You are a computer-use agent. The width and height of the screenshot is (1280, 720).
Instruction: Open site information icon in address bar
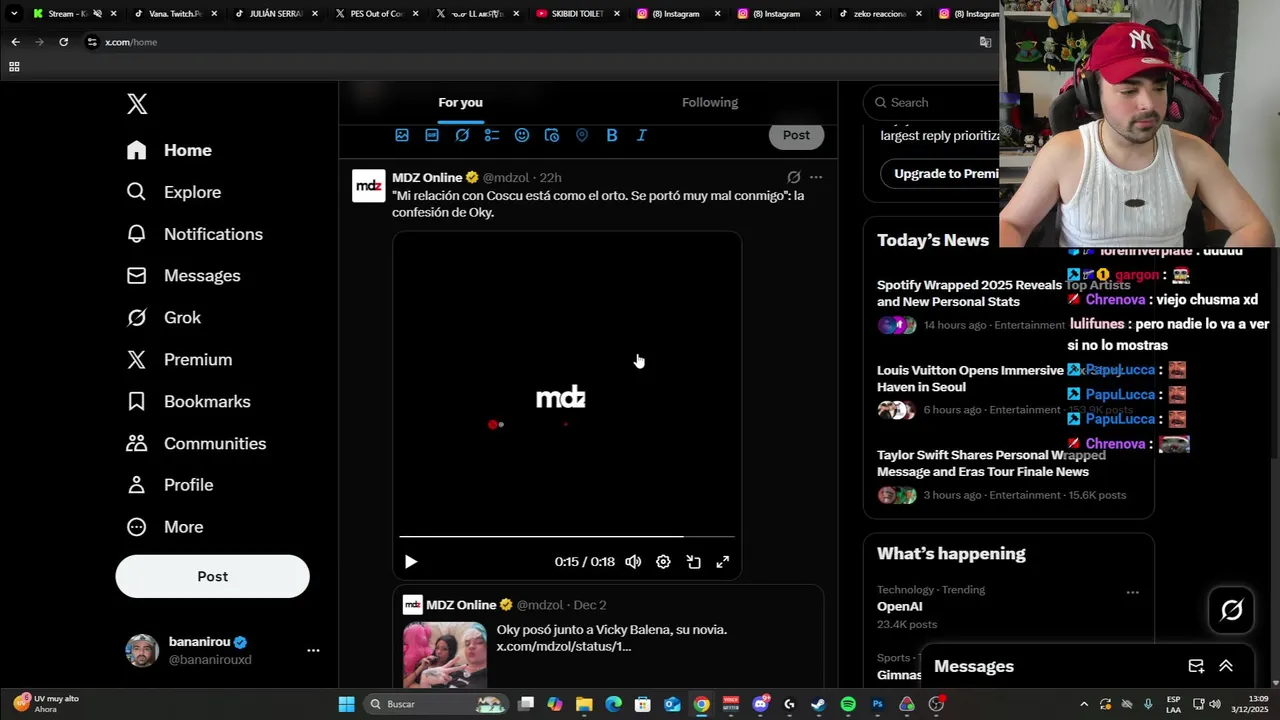[x=92, y=42]
